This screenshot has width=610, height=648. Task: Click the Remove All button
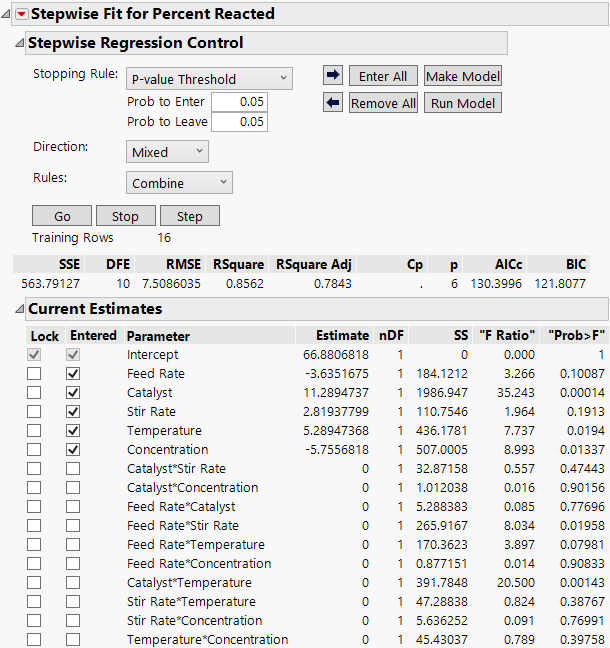coord(383,103)
